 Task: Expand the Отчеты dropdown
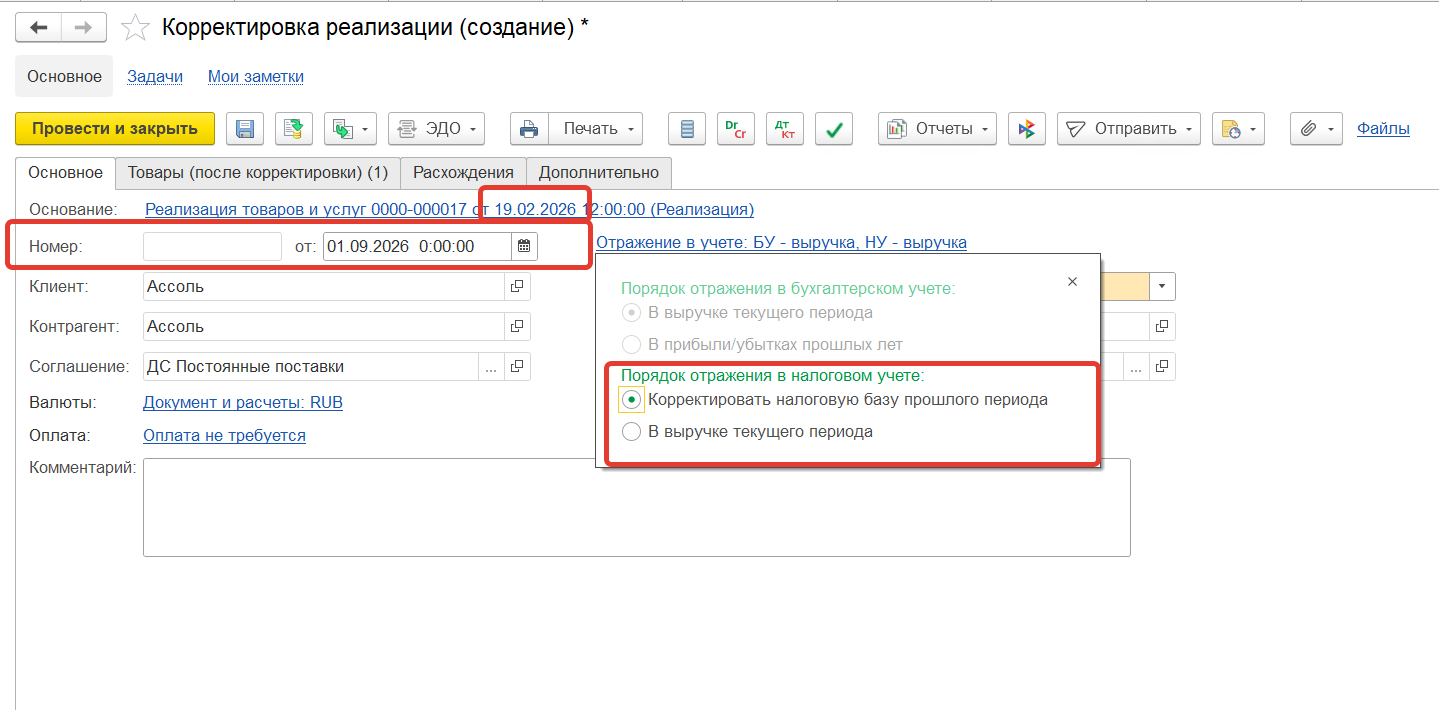(937, 129)
